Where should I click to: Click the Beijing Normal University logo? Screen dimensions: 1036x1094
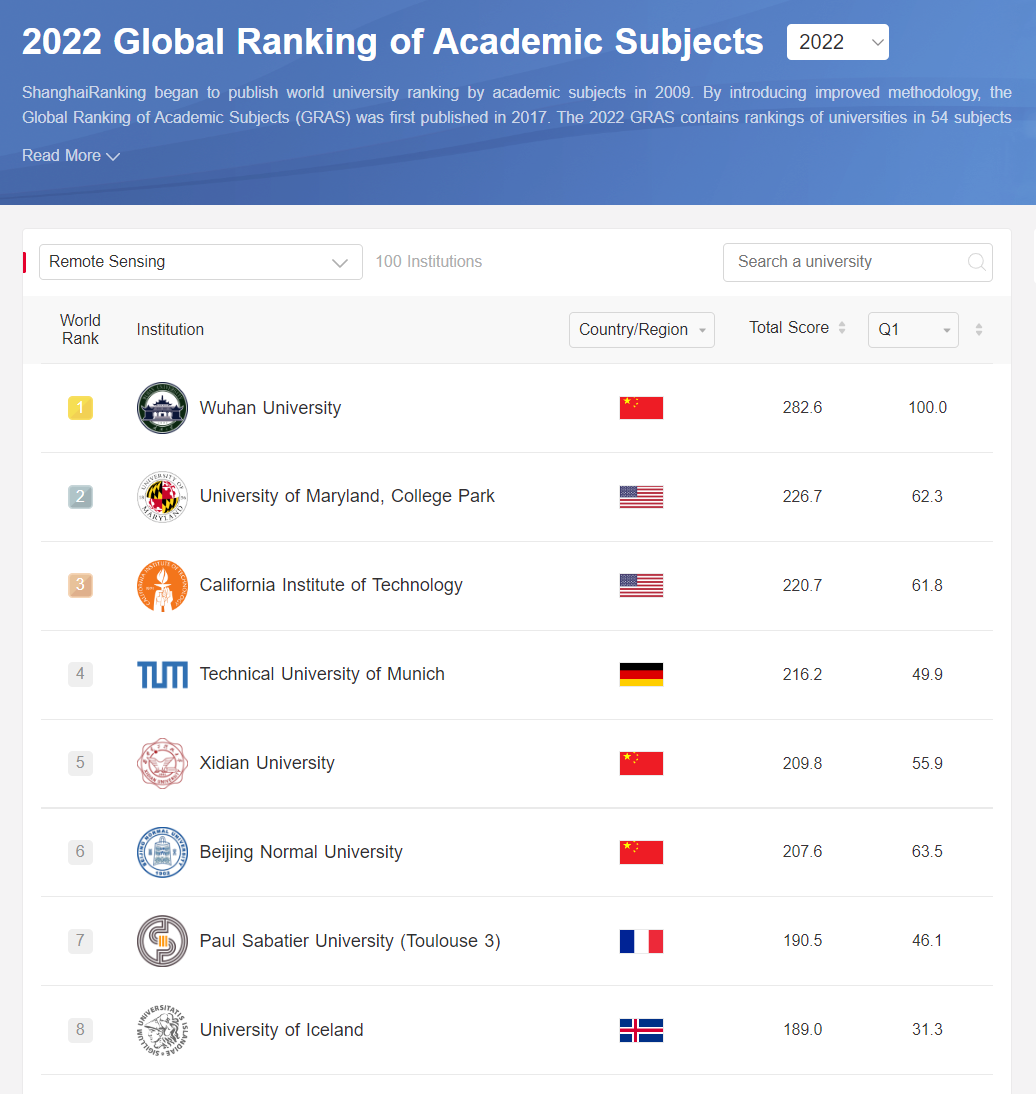click(162, 852)
